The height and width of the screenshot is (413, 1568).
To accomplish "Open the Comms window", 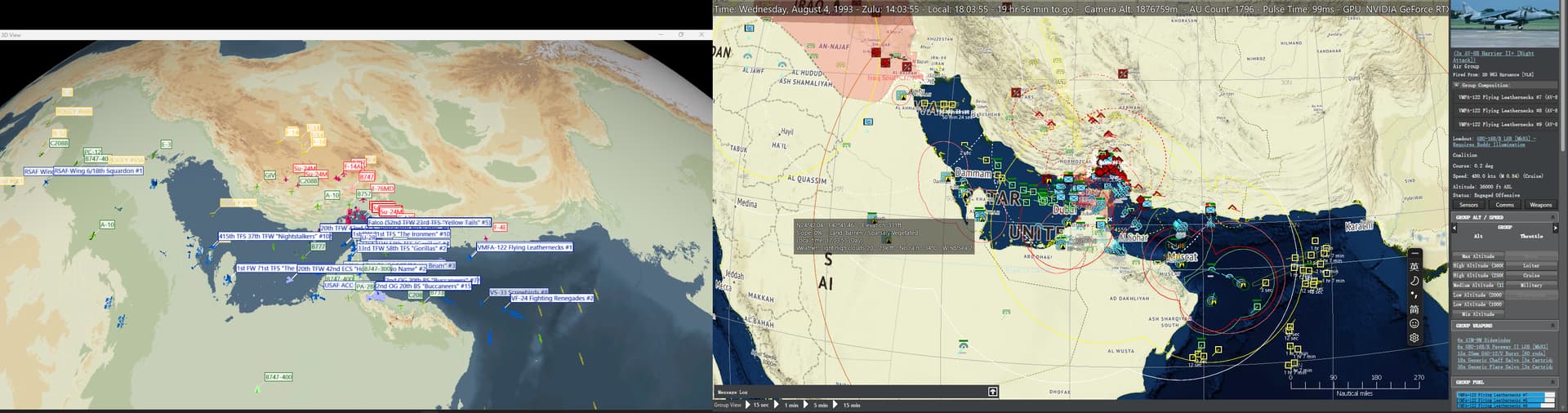I will click(1504, 205).
